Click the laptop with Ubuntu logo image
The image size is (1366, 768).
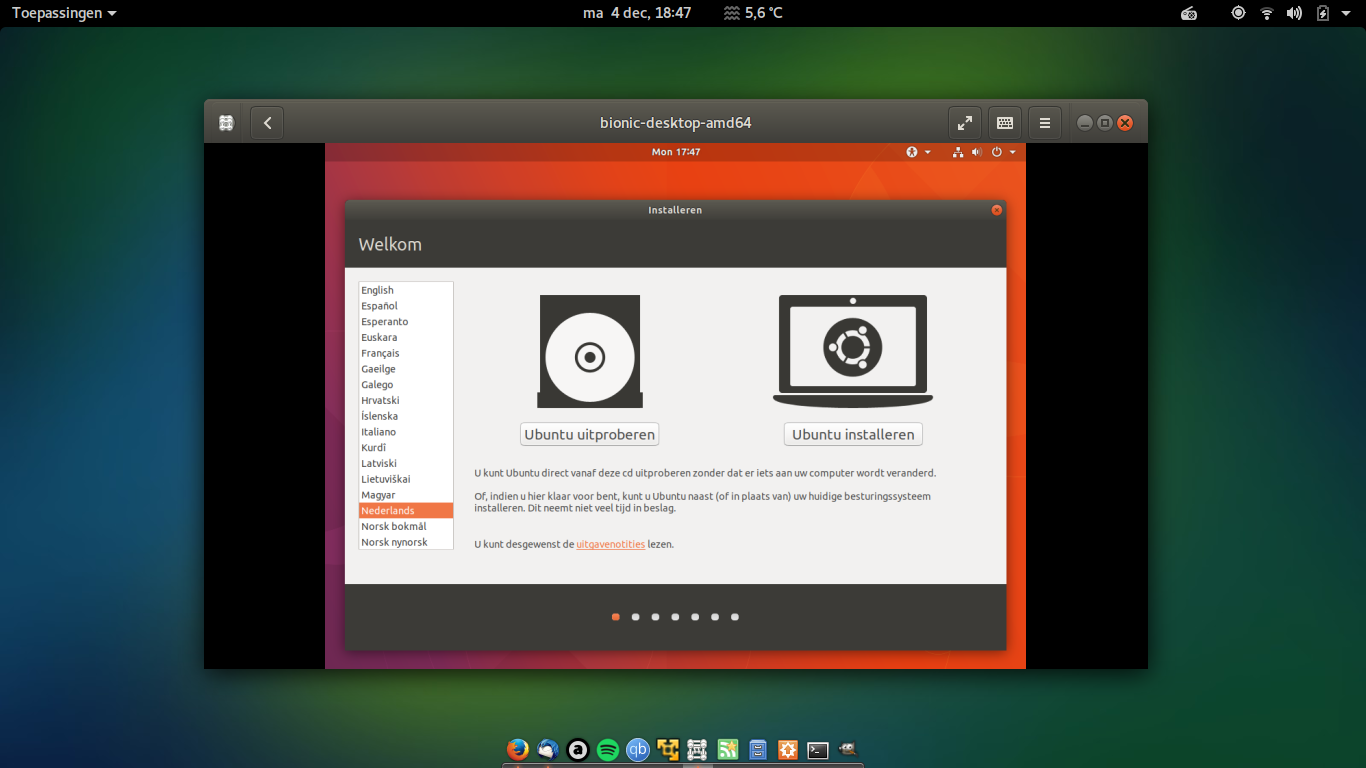pos(853,351)
